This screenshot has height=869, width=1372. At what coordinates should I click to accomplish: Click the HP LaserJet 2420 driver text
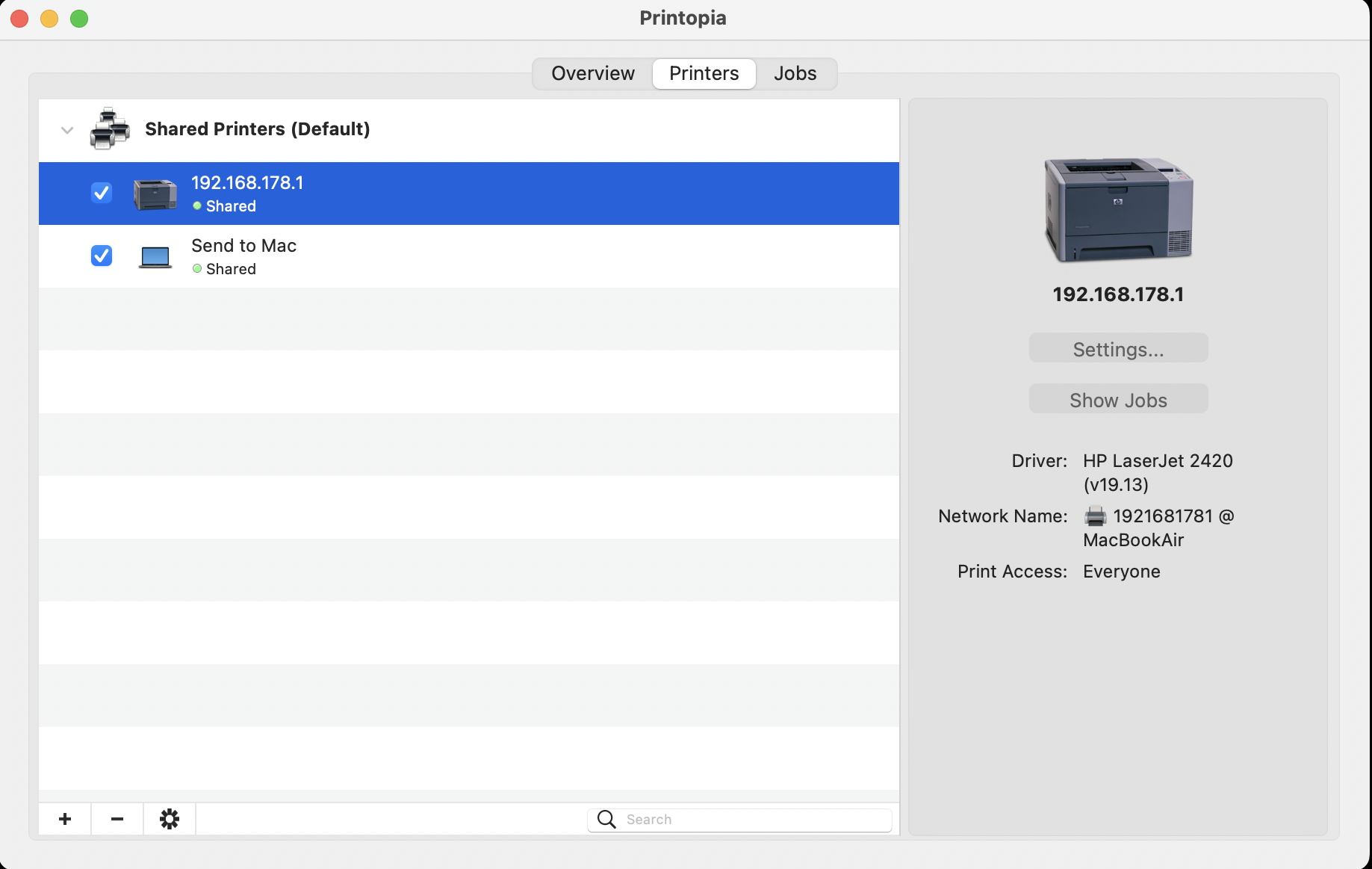pos(1158,473)
